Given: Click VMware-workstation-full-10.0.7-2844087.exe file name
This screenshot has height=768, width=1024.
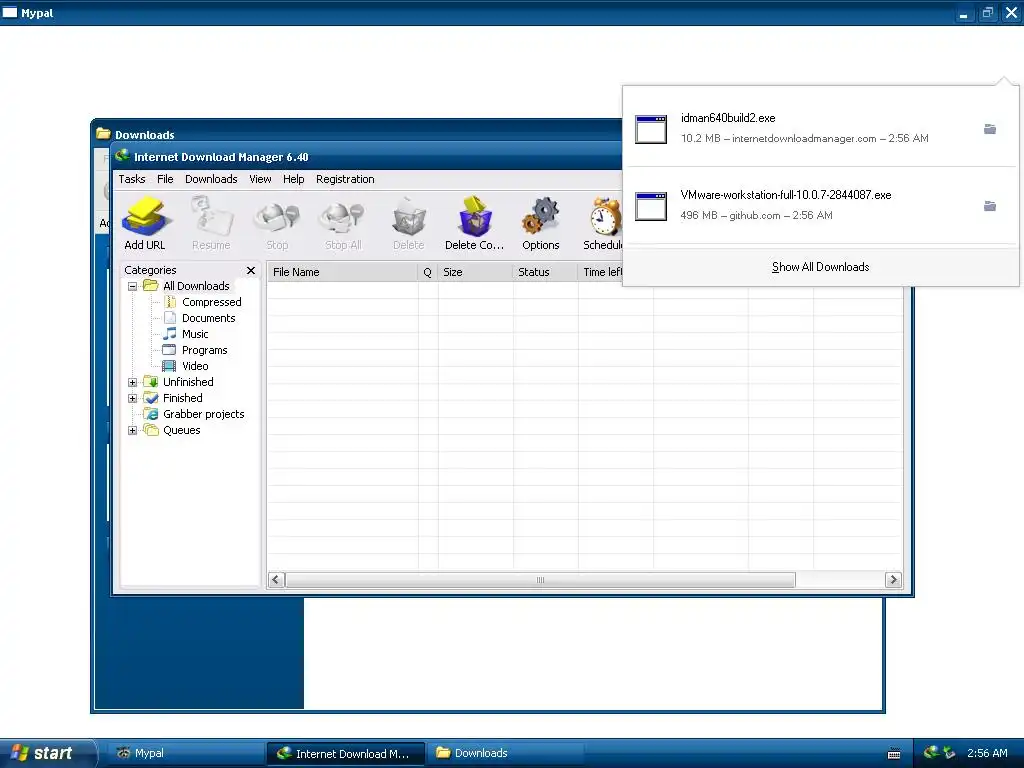Looking at the screenshot, I should (x=786, y=195).
